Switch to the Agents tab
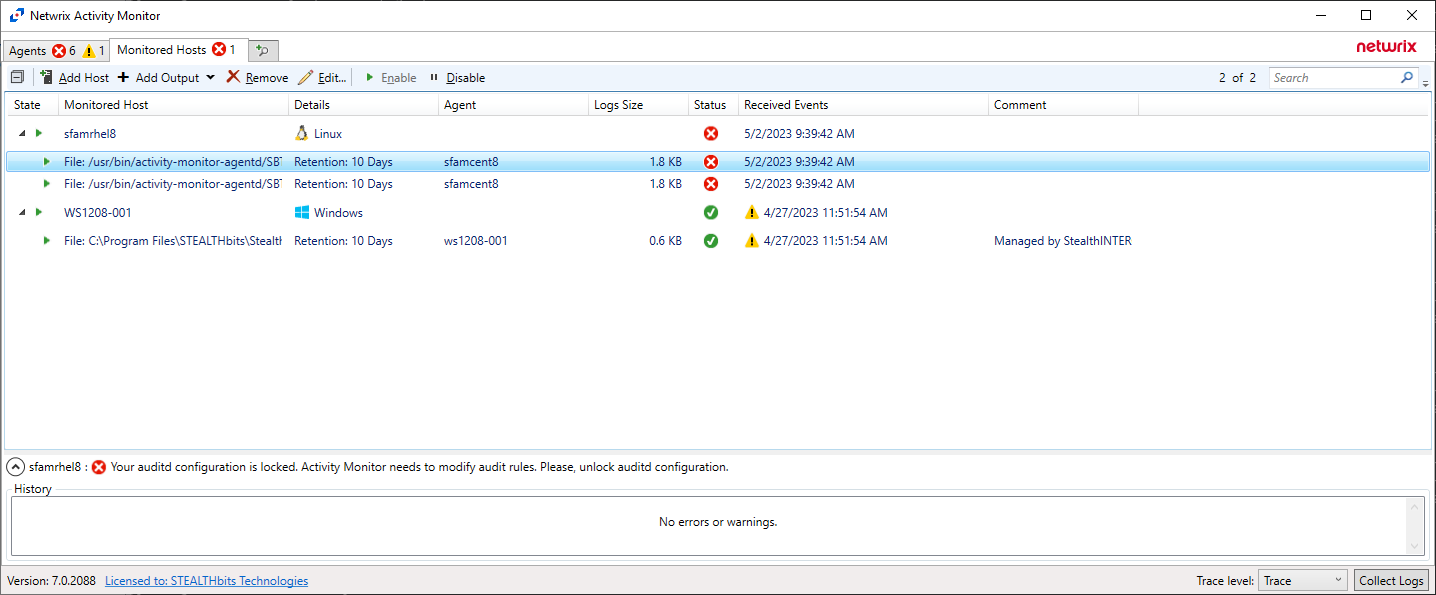The height and width of the screenshot is (595, 1436). pos(26,50)
